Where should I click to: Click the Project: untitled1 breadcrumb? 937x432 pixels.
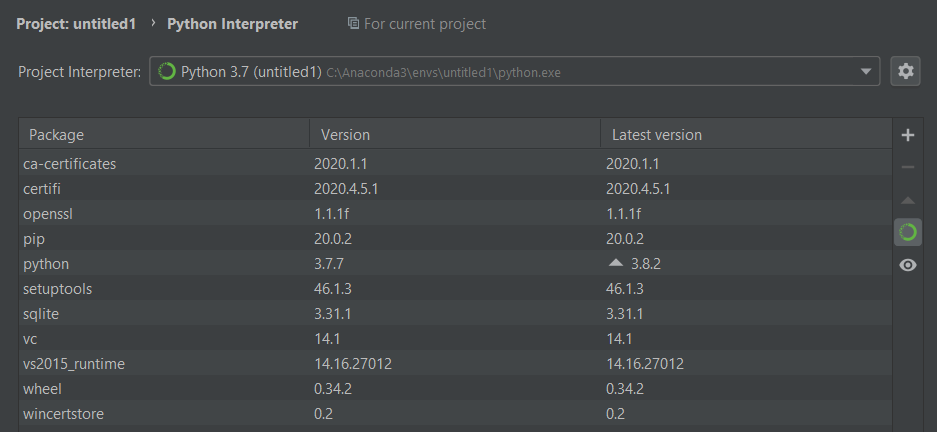click(76, 23)
